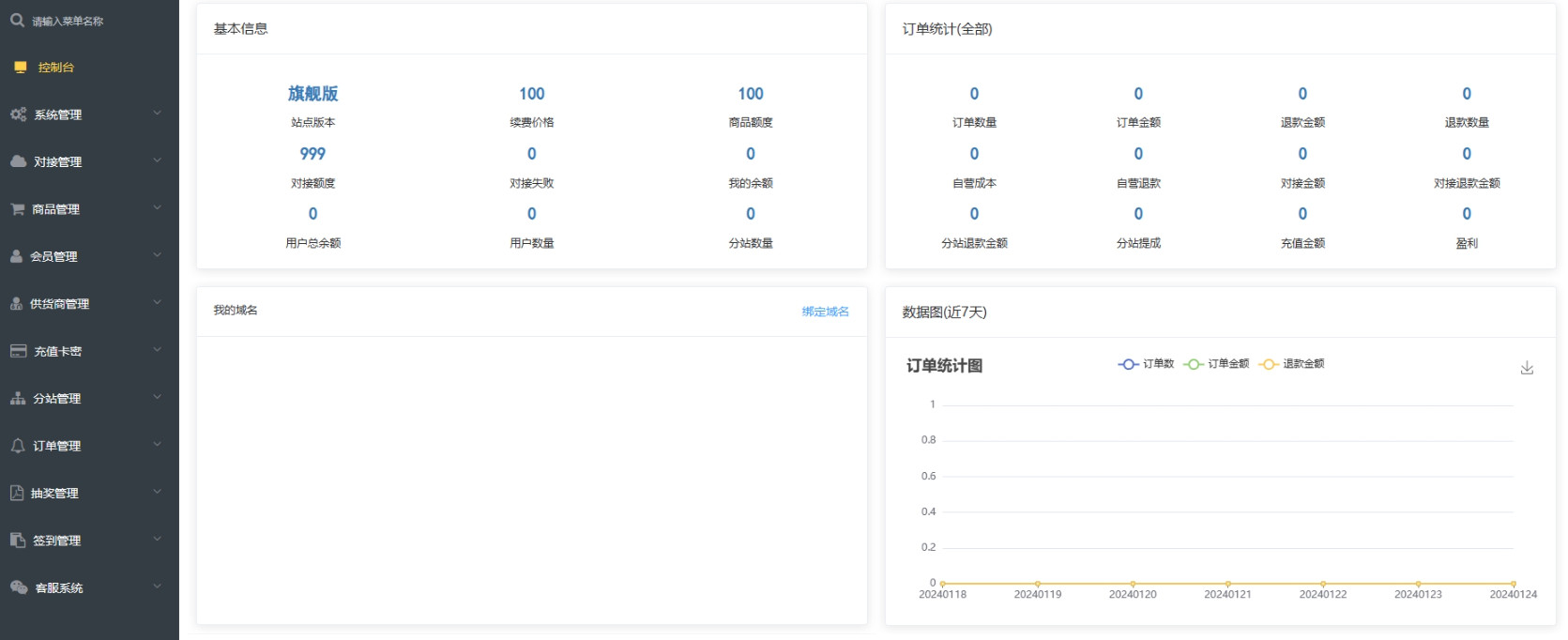1568x640 pixels.
Task: Toggle the 退款金额 legend series
Action: pos(1291,364)
